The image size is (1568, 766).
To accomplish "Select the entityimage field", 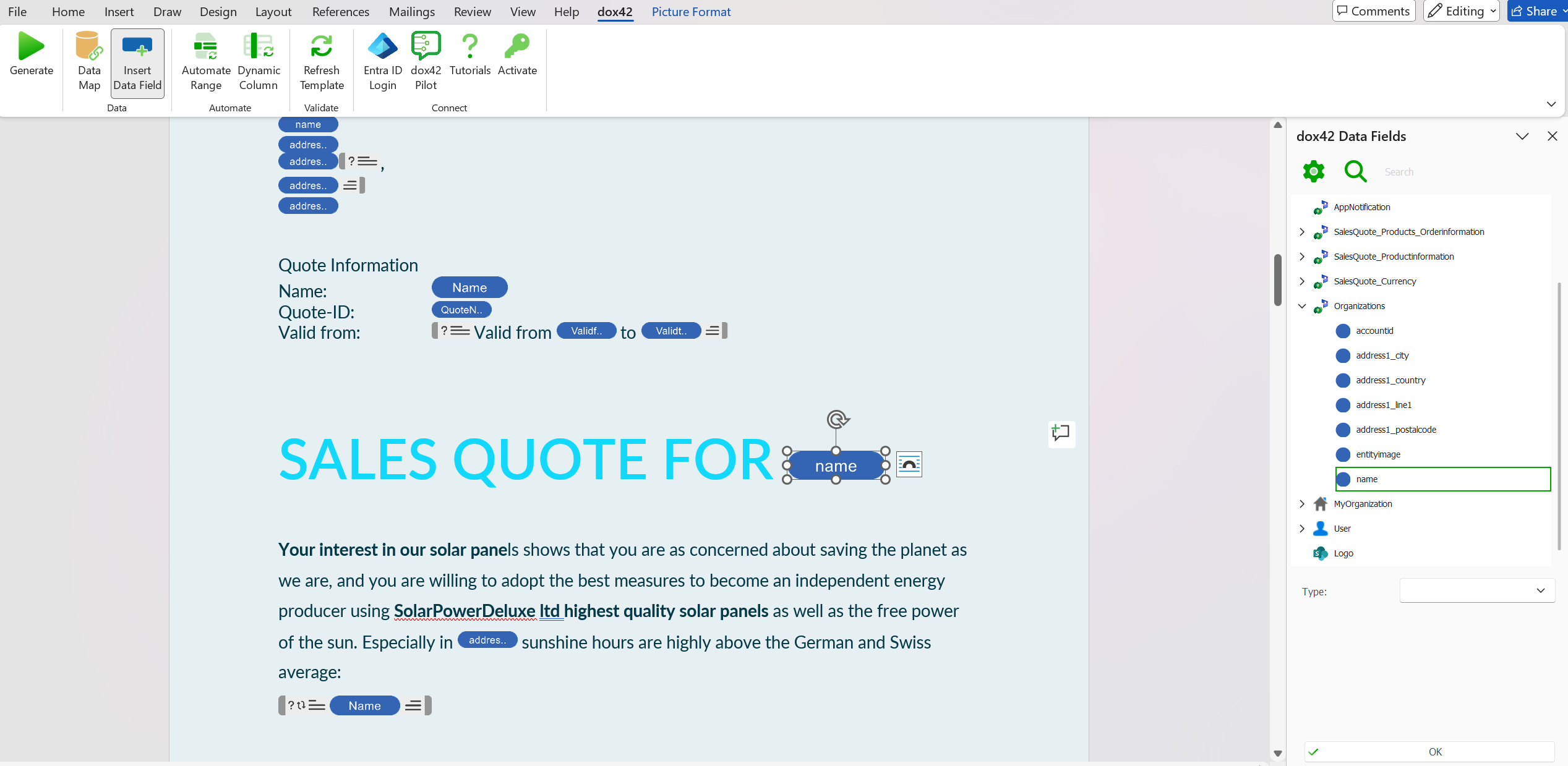I will 1378,454.
